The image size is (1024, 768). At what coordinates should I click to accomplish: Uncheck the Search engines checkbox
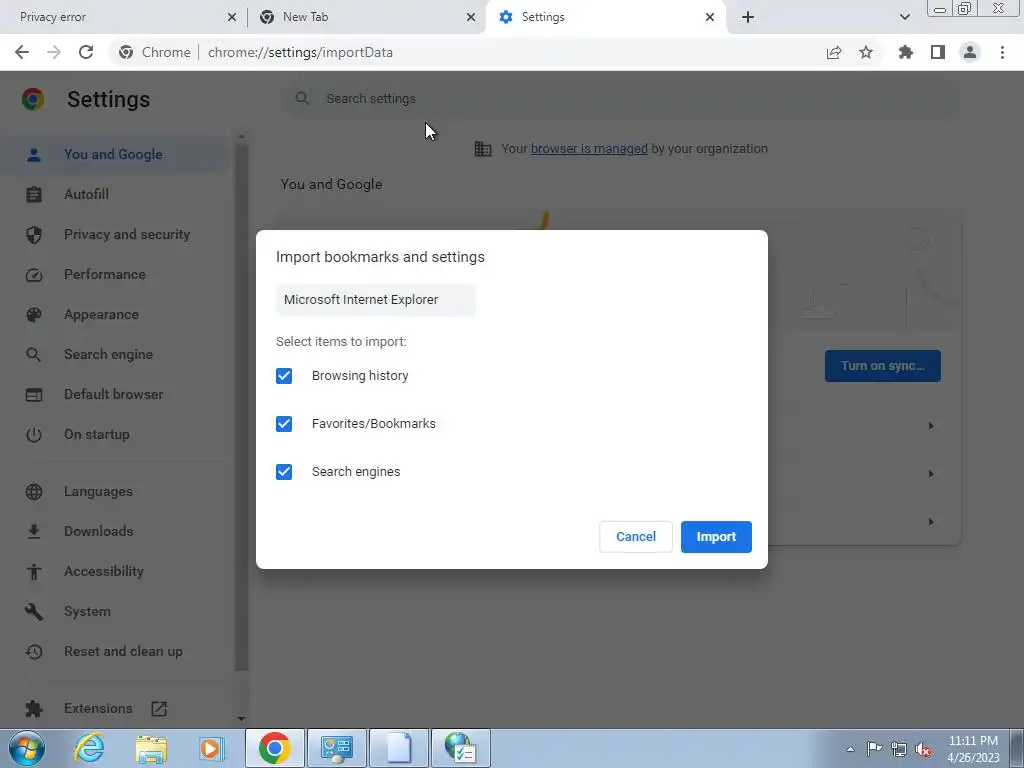tap(284, 472)
